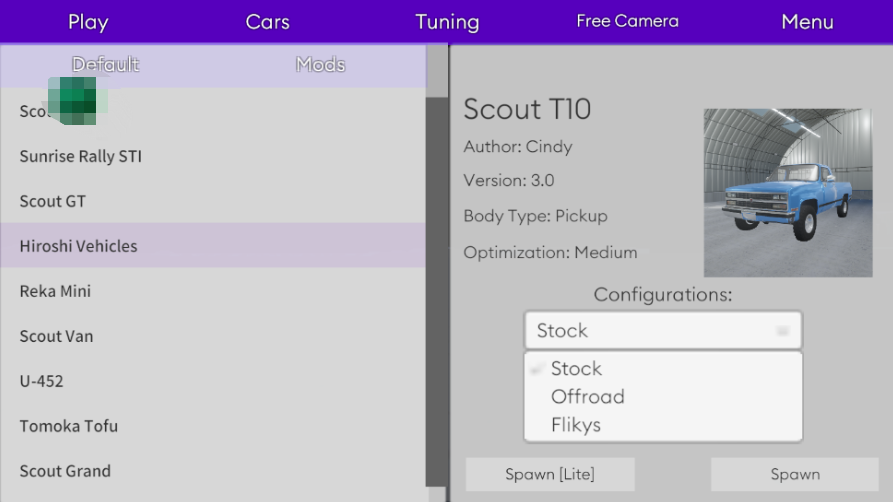Collapse the Configurations dropdown arrow

(x=783, y=331)
